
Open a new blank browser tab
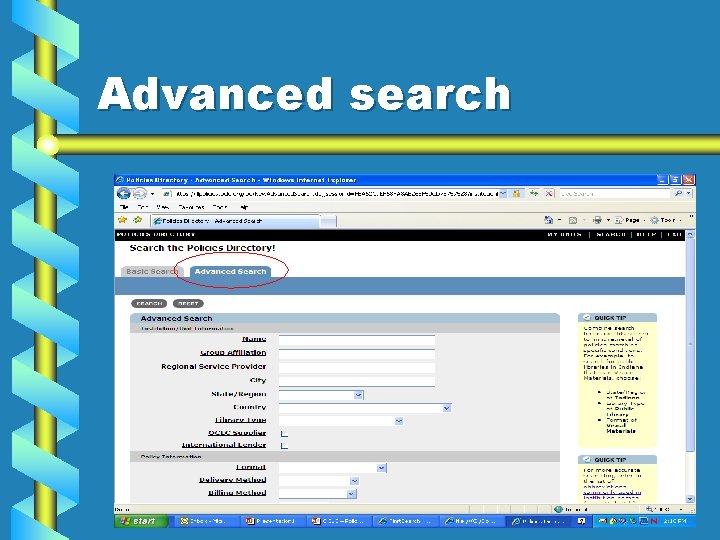328,221
